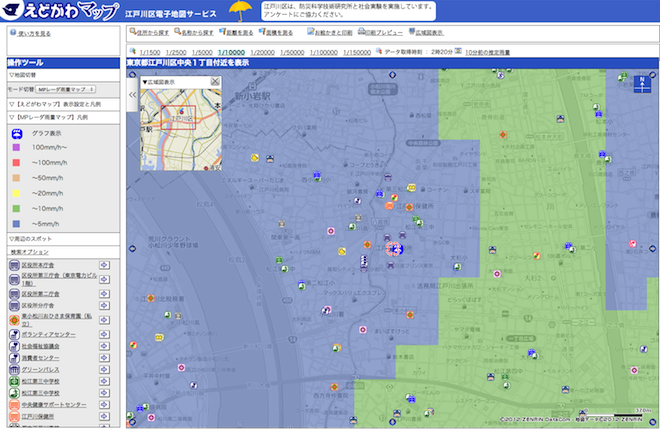The width and height of the screenshot is (660, 432).
Task: Click the 区役所第二庁舎 list icon
Action: [x=14, y=294]
